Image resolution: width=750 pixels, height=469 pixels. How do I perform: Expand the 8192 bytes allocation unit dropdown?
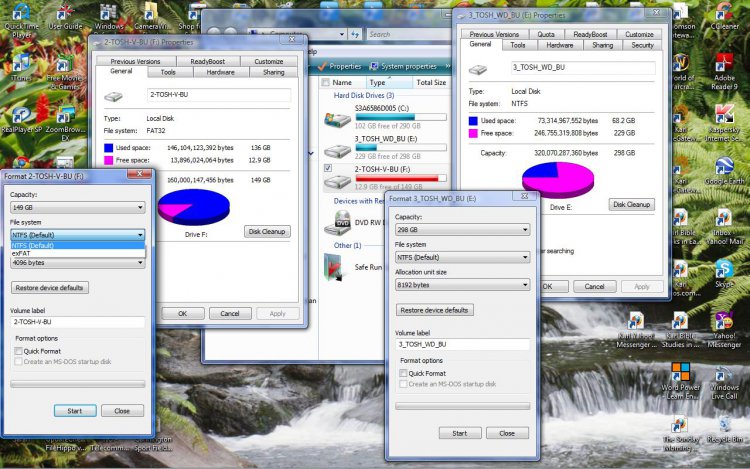point(461,285)
